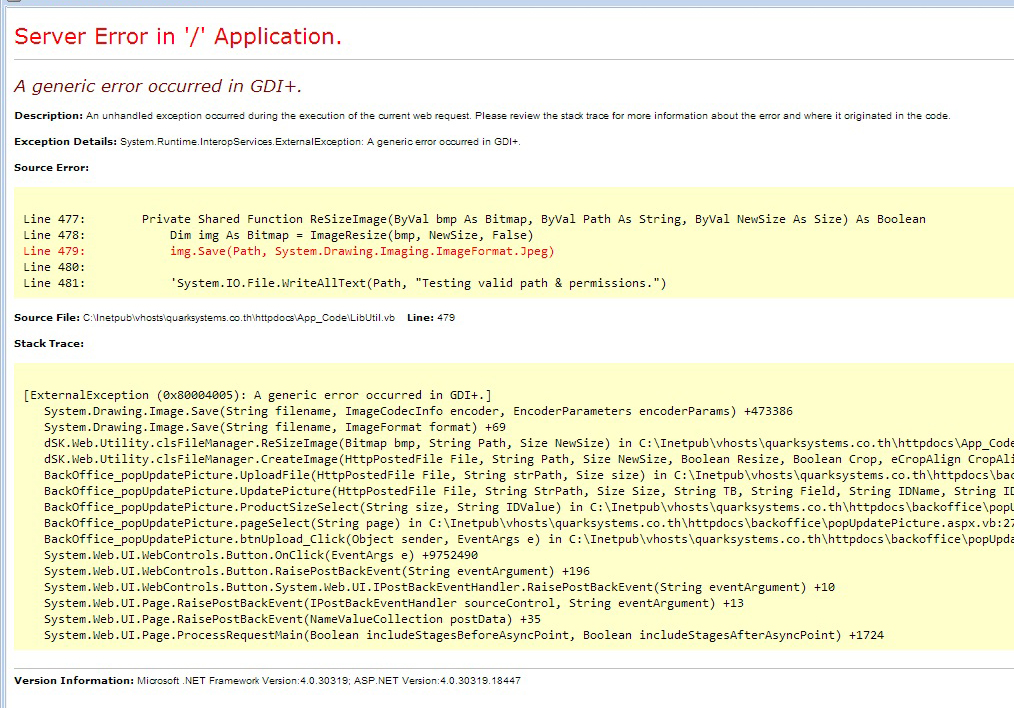Click the "Version Information:" label
The height and width of the screenshot is (708, 1014).
pyautogui.click(x=73, y=681)
